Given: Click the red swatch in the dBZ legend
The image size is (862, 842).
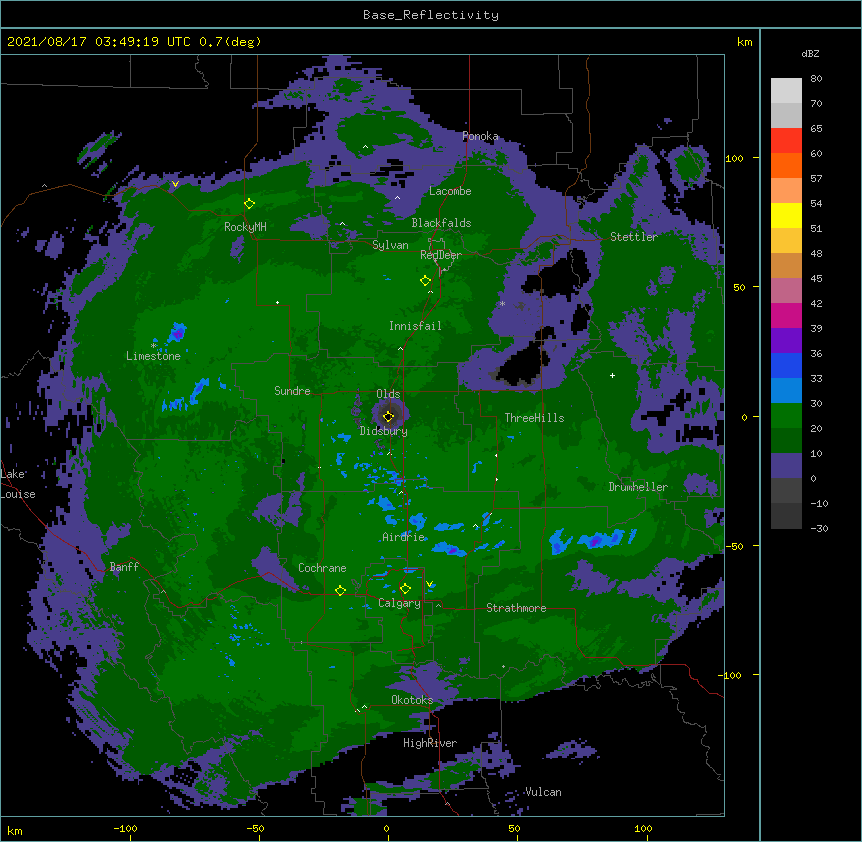Looking at the screenshot, I should (786, 140).
